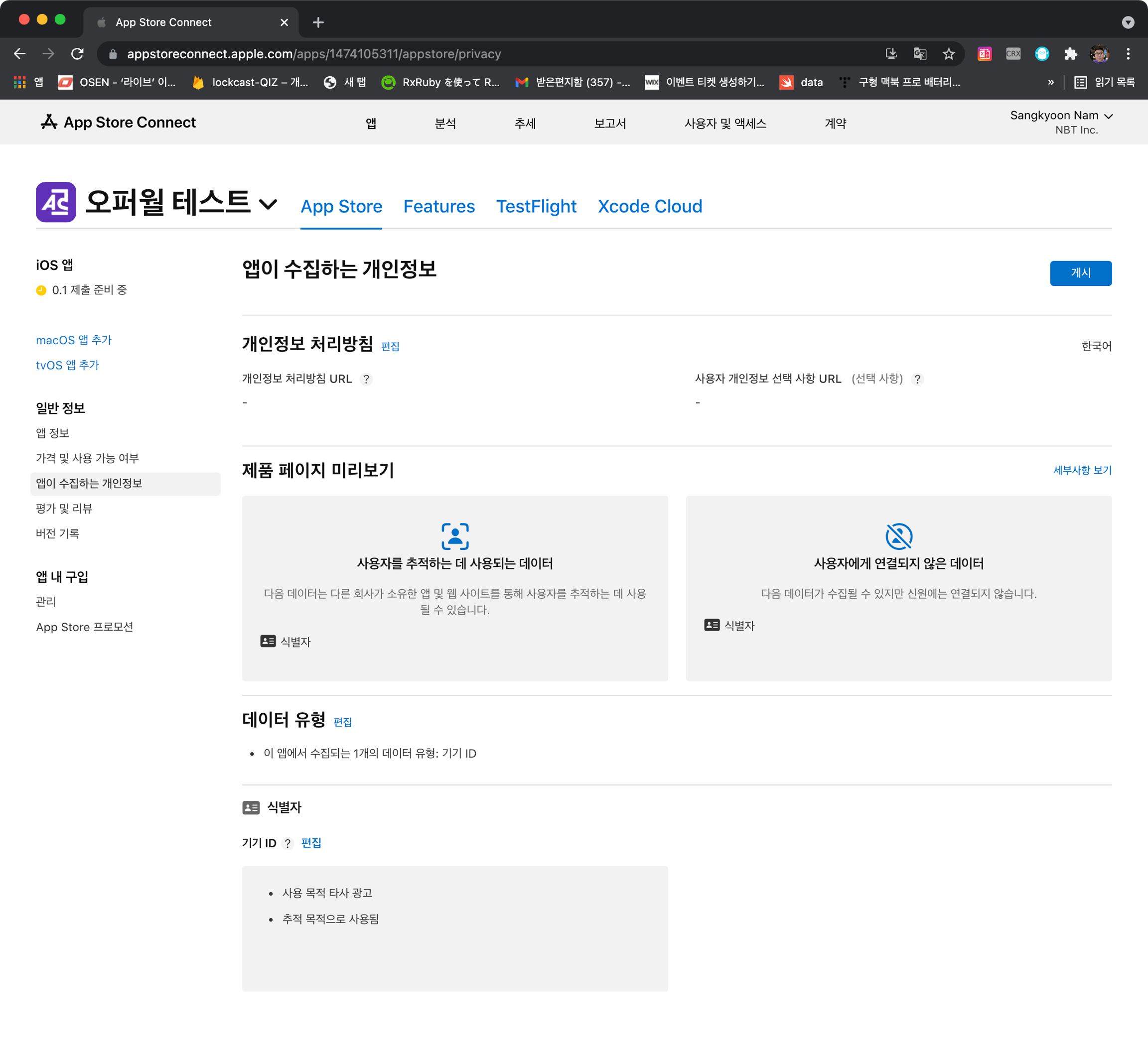The width and height of the screenshot is (1148, 1057).
Task: Show hidden bookmarks overflow chevron
Action: tap(1050, 82)
